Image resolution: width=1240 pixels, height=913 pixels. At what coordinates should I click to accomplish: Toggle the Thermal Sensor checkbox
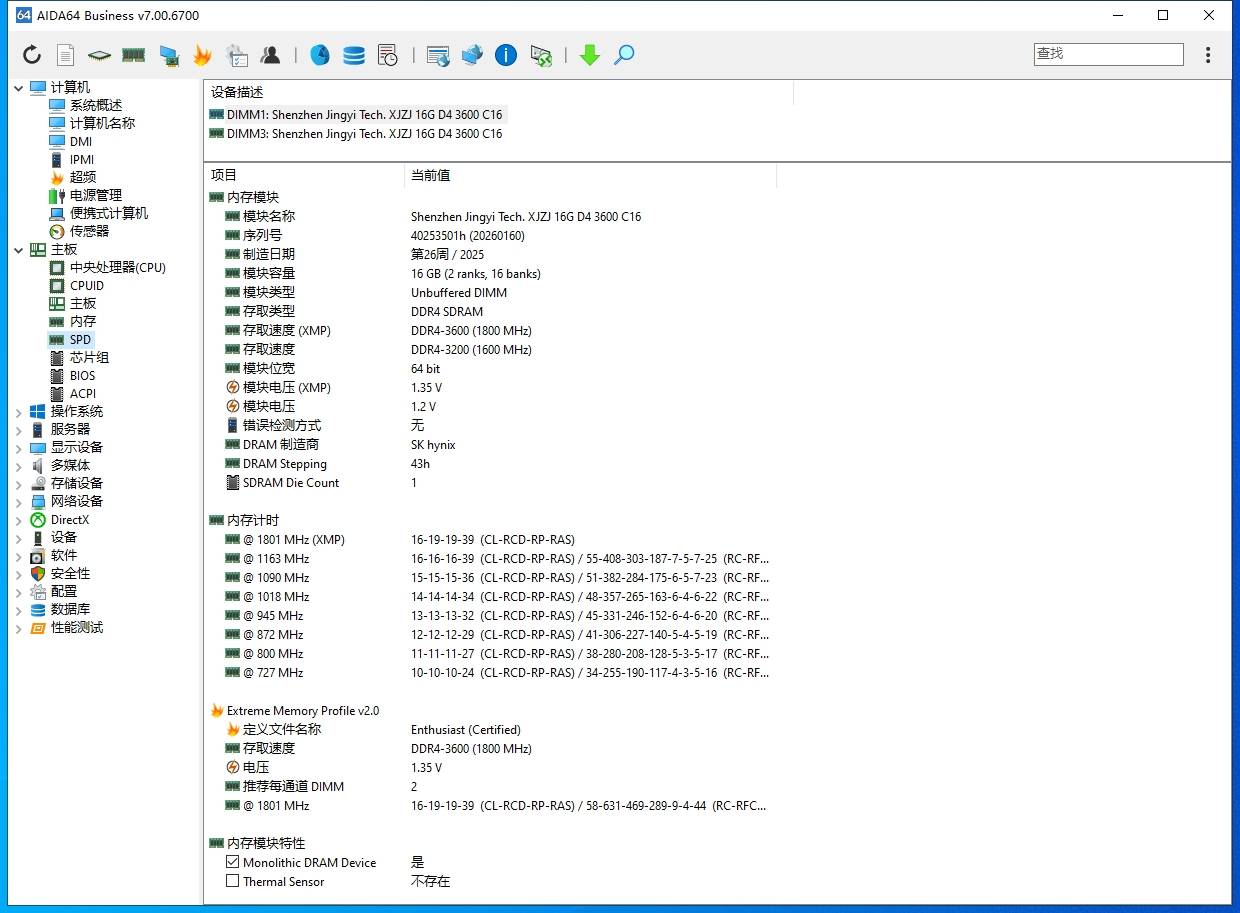point(233,881)
